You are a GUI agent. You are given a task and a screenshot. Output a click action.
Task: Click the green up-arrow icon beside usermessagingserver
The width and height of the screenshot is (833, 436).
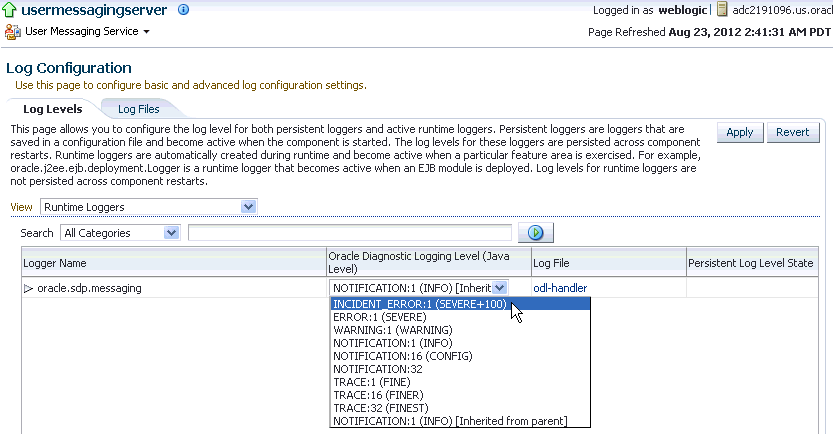pyautogui.click(x=10, y=10)
